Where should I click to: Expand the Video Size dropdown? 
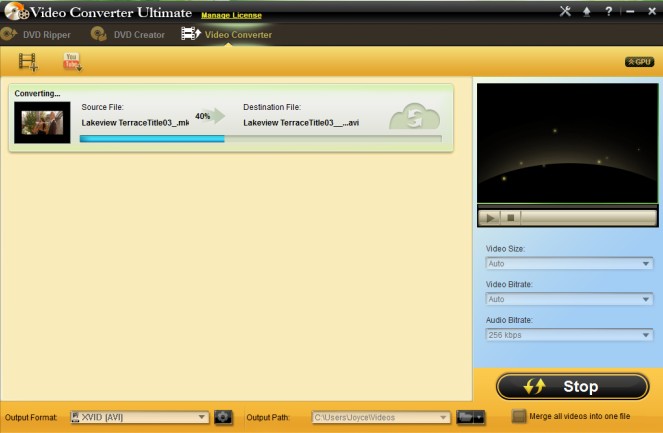pos(569,263)
